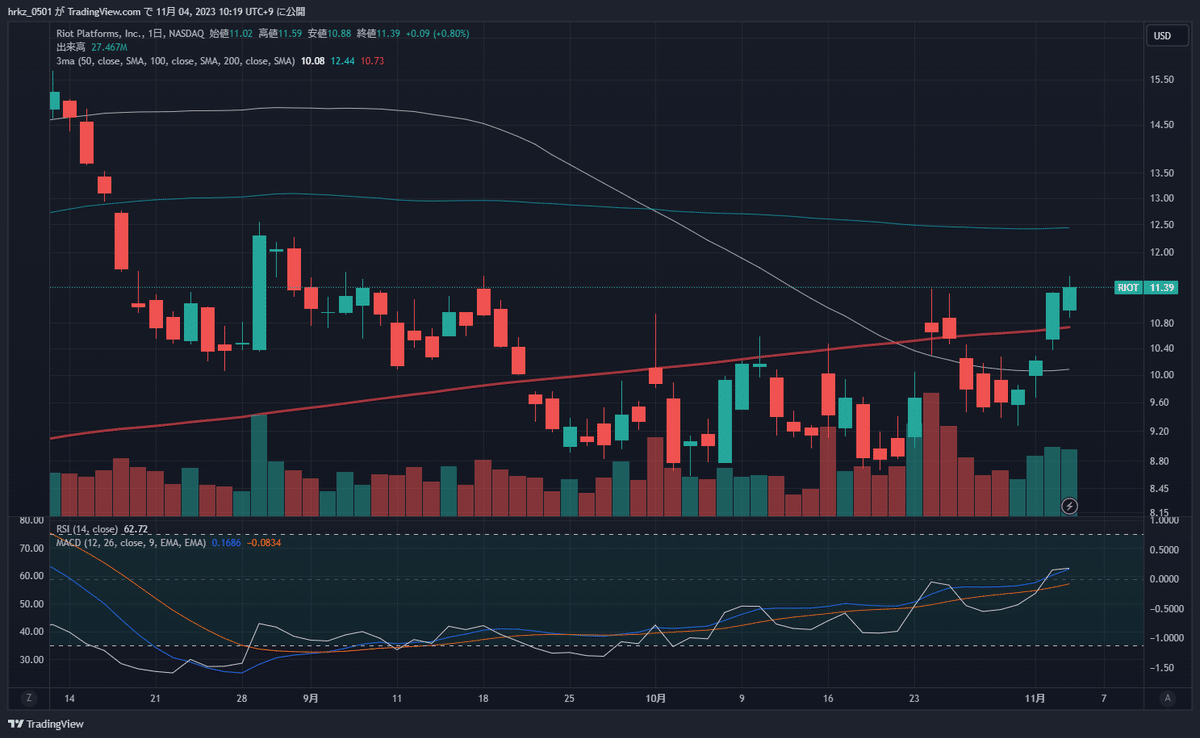Image resolution: width=1200 pixels, height=738 pixels.
Task: Click the auto-scale A icon
Action: pyautogui.click(x=1168, y=699)
